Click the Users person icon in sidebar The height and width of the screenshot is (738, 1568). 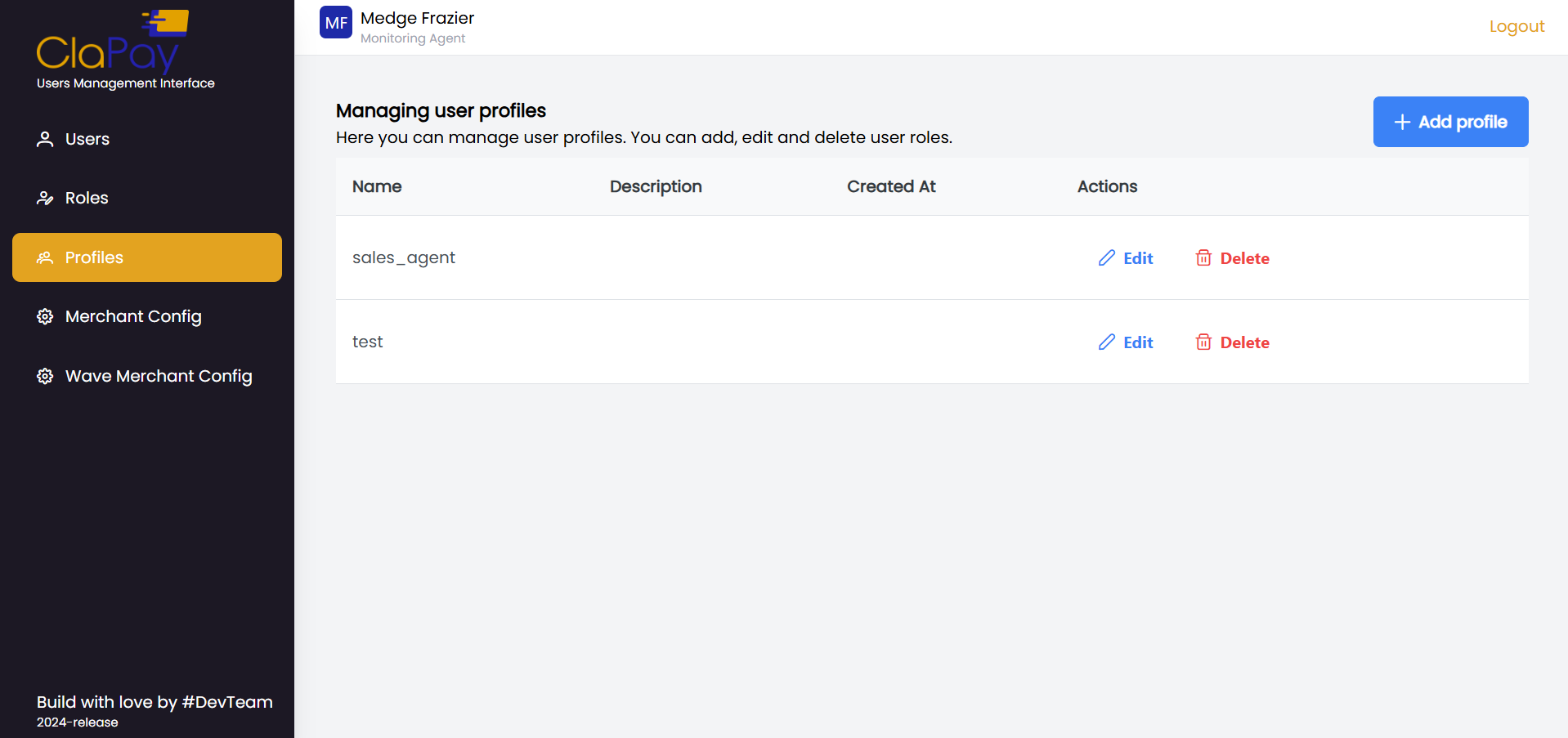point(45,139)
